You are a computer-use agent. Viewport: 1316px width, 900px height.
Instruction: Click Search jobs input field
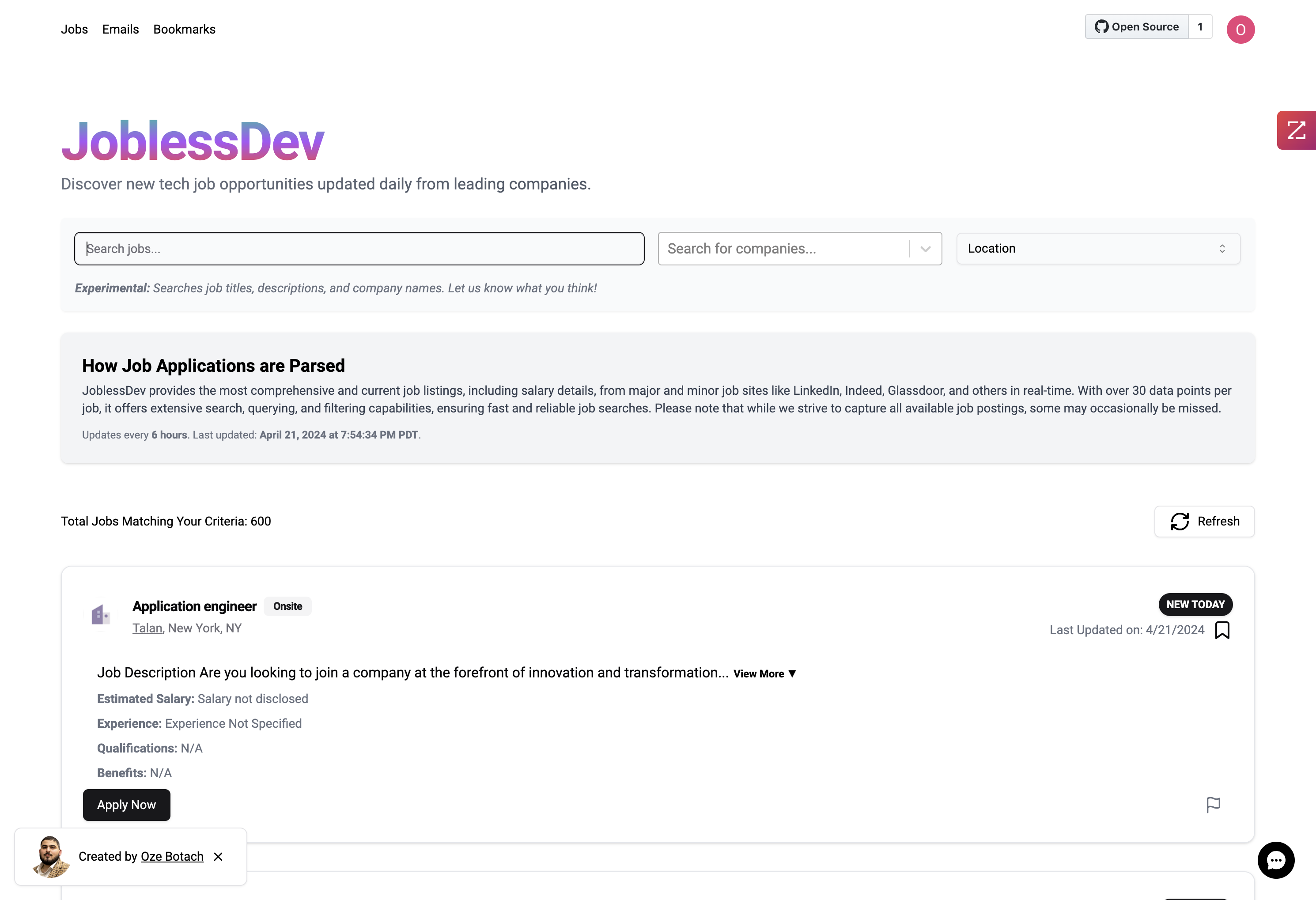point(359,248)
